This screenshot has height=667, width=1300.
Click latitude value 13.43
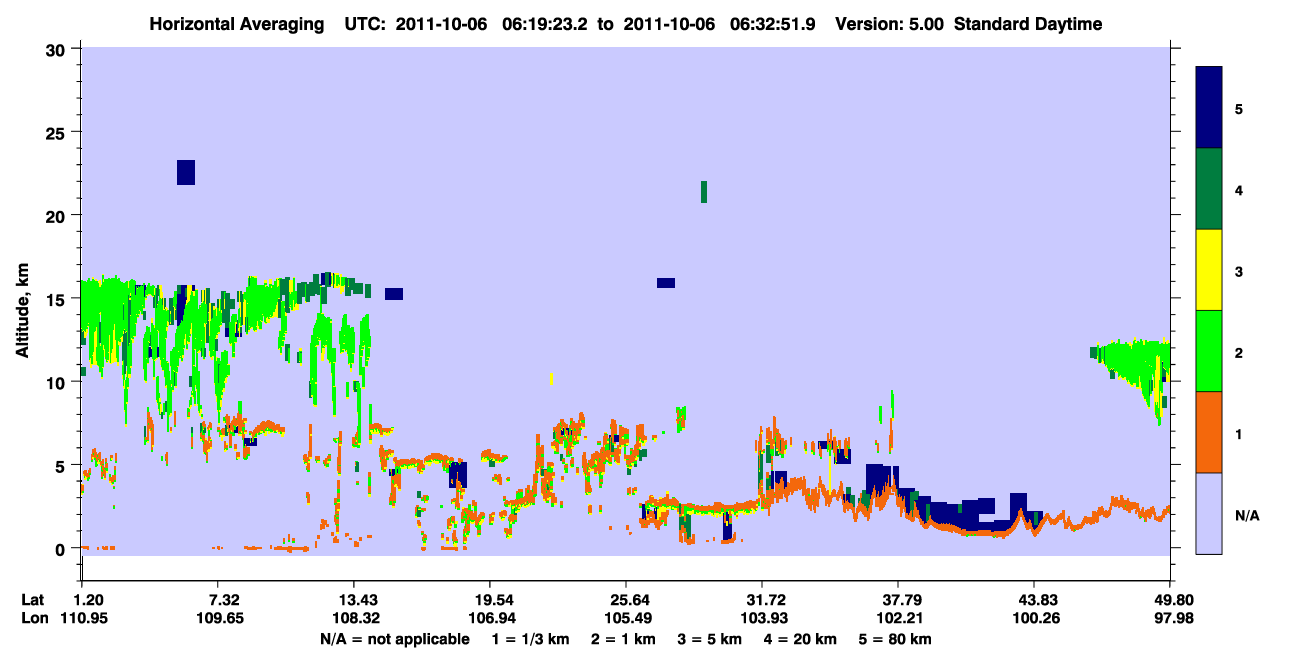click(x=354, y=600)
